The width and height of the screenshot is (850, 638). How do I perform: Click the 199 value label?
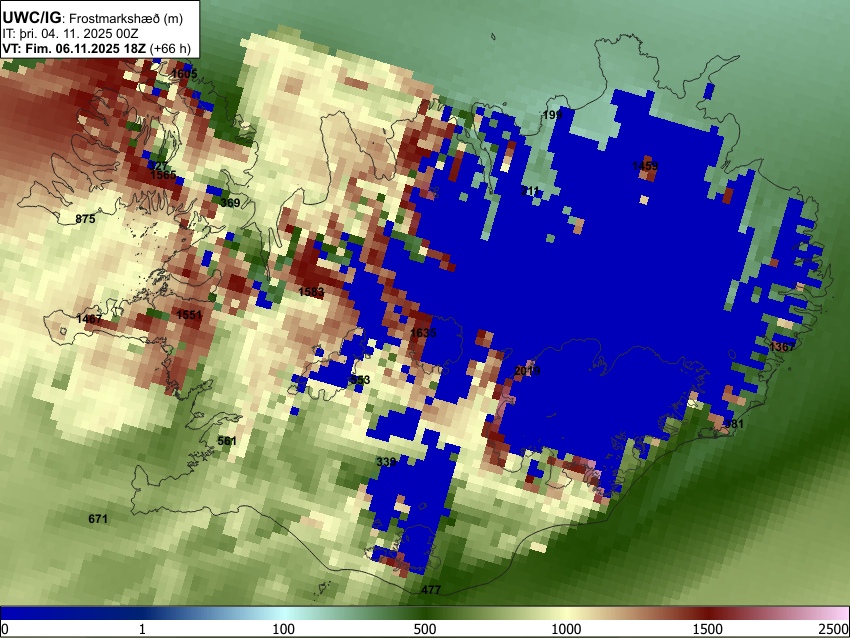click(x=552, y=115)
